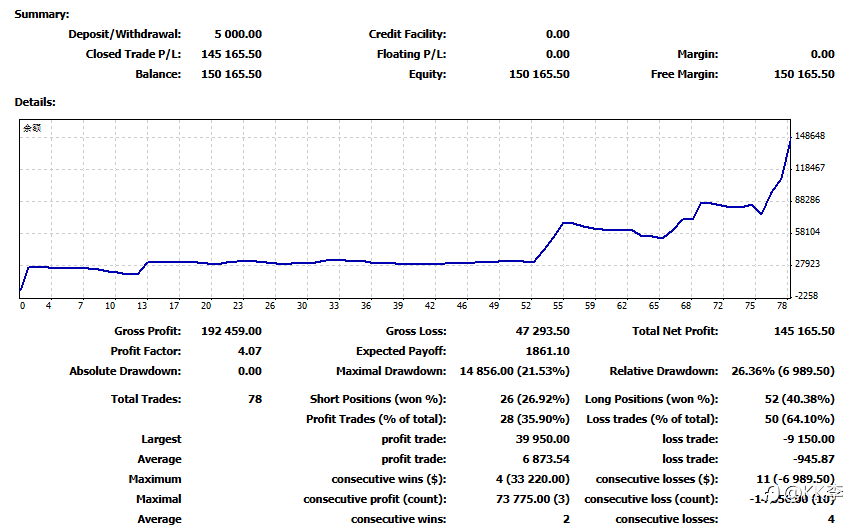
Task: Click the Long Positions (won %) label
Action: pyautogui.click(x=652, y=399)
